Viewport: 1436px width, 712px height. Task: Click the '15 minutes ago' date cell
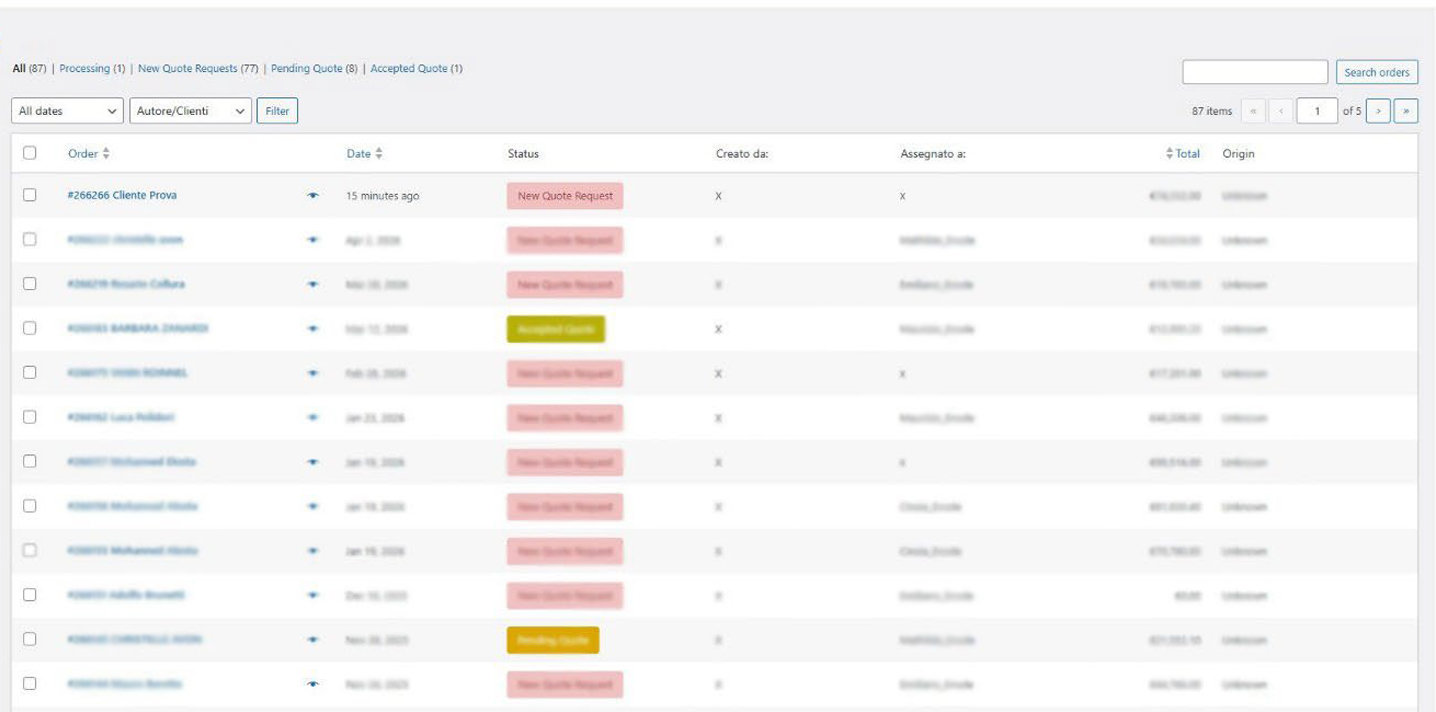[x=382, y=196]
